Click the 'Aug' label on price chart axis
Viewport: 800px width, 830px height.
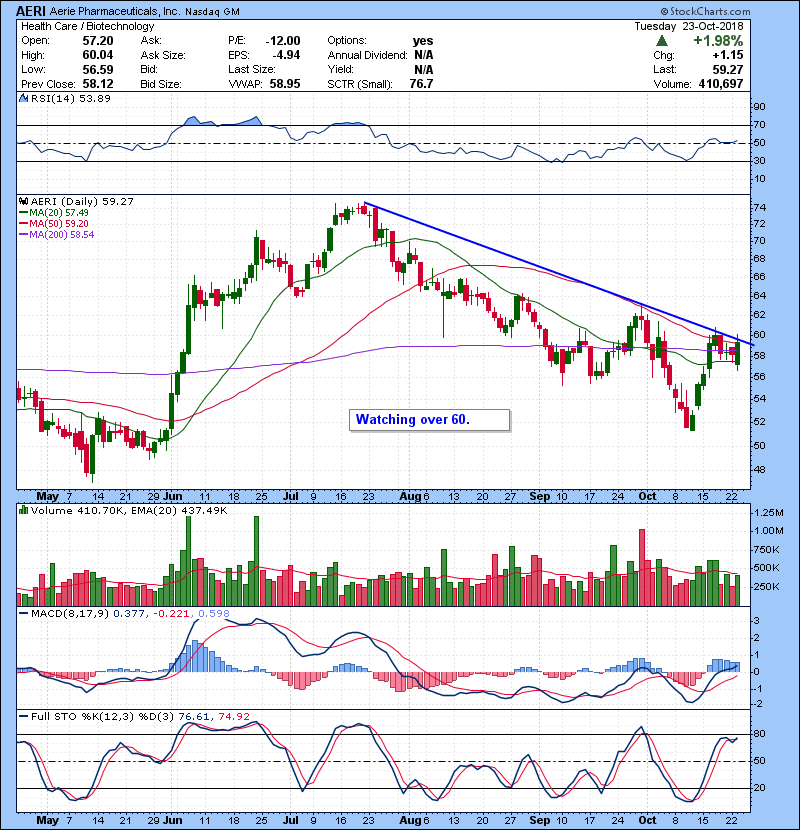pos(410,497)
